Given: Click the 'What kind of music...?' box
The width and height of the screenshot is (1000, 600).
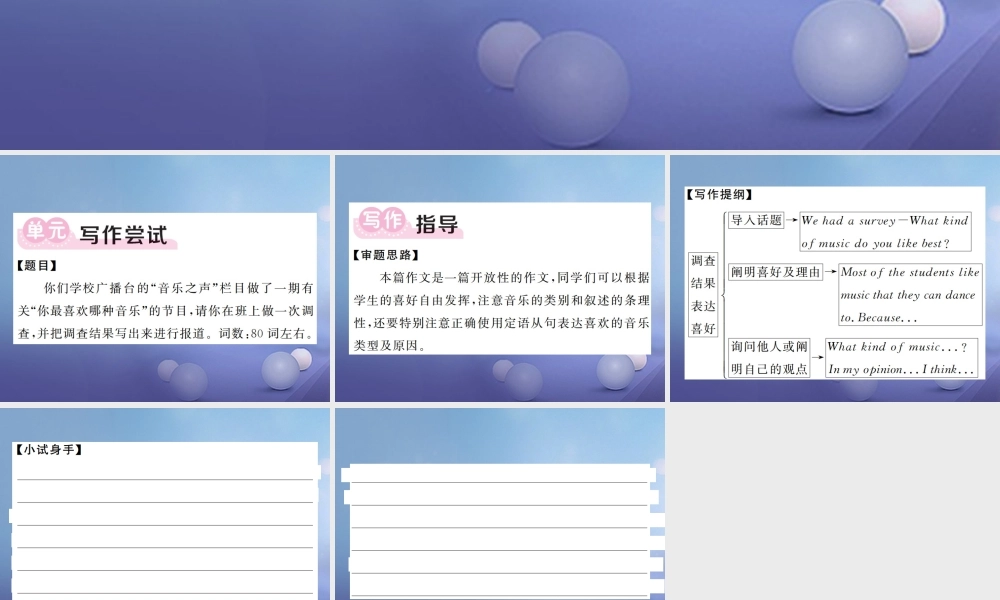Looking at the screenshot, I should coord(901,358).
